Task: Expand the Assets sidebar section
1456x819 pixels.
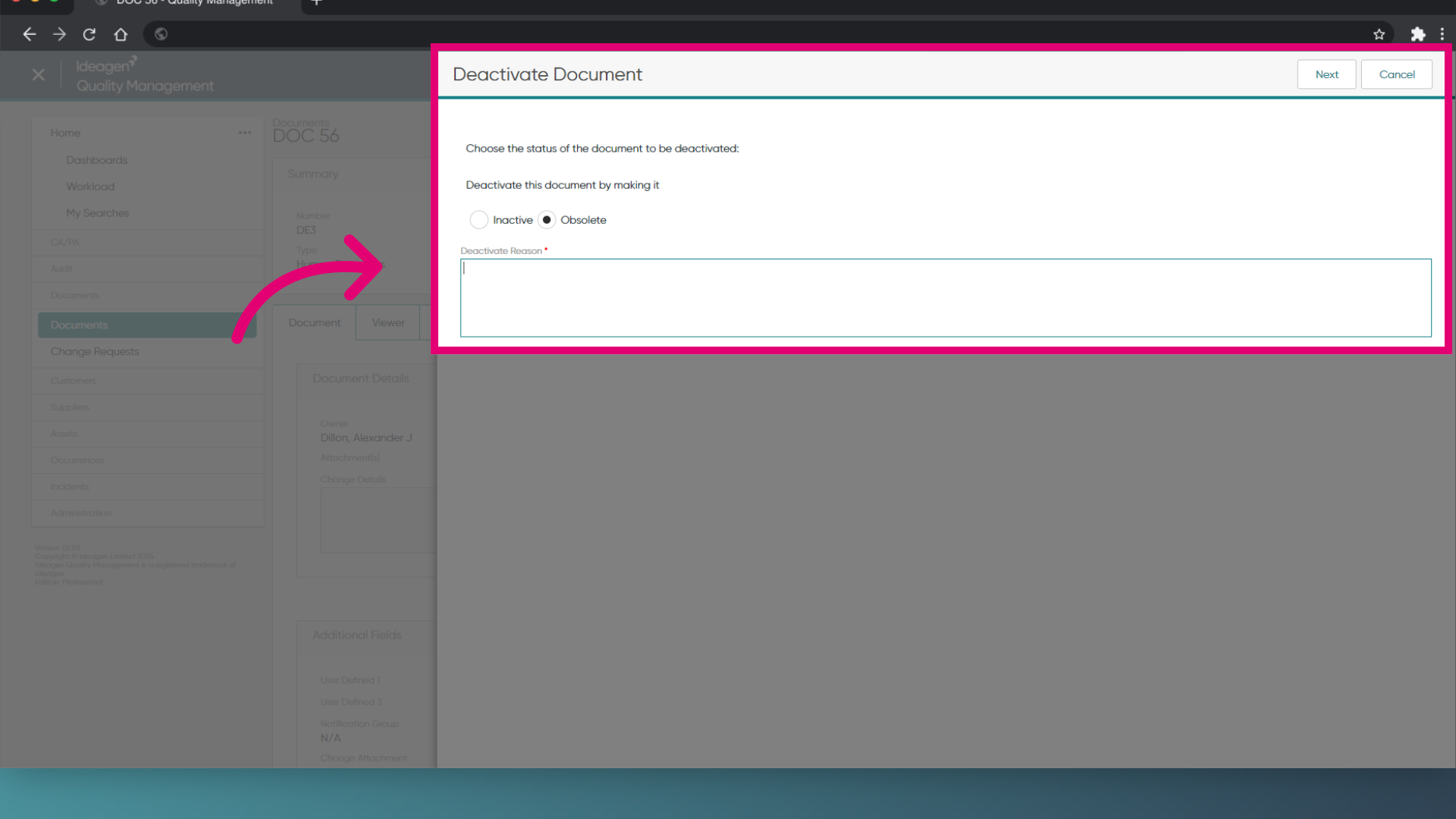Action: click(x=148, y=434)
